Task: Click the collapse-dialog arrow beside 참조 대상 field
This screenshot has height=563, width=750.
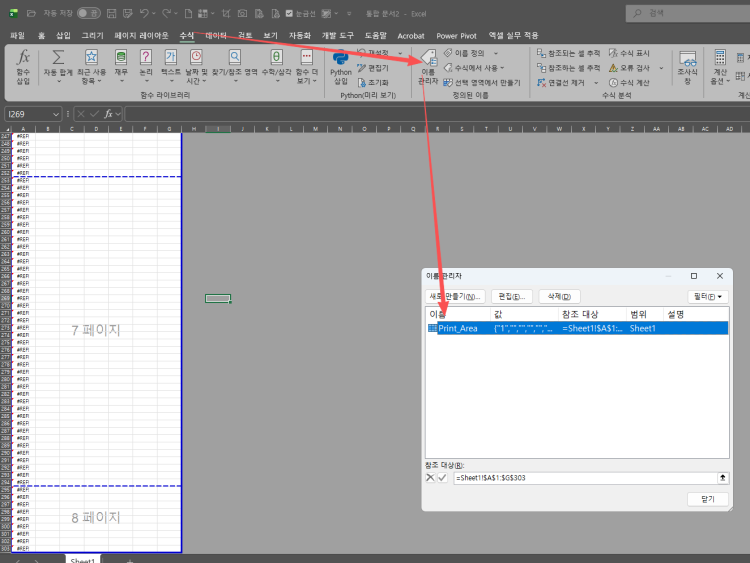Action: click(722, 478)
